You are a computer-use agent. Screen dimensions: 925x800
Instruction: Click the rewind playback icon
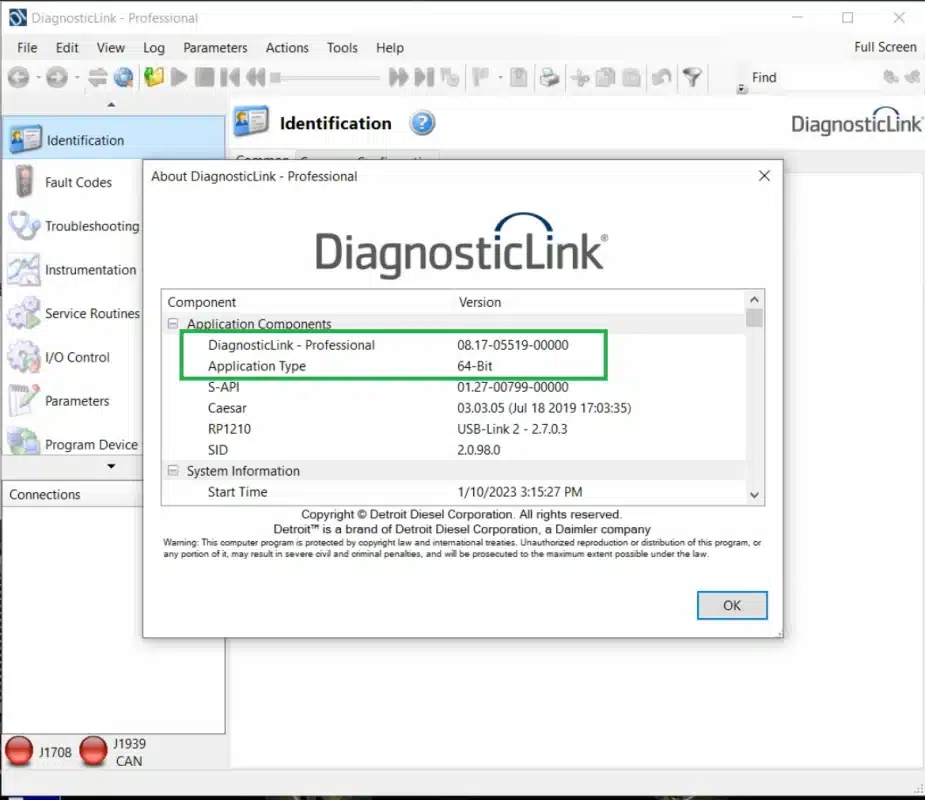[x=255, y=77]
